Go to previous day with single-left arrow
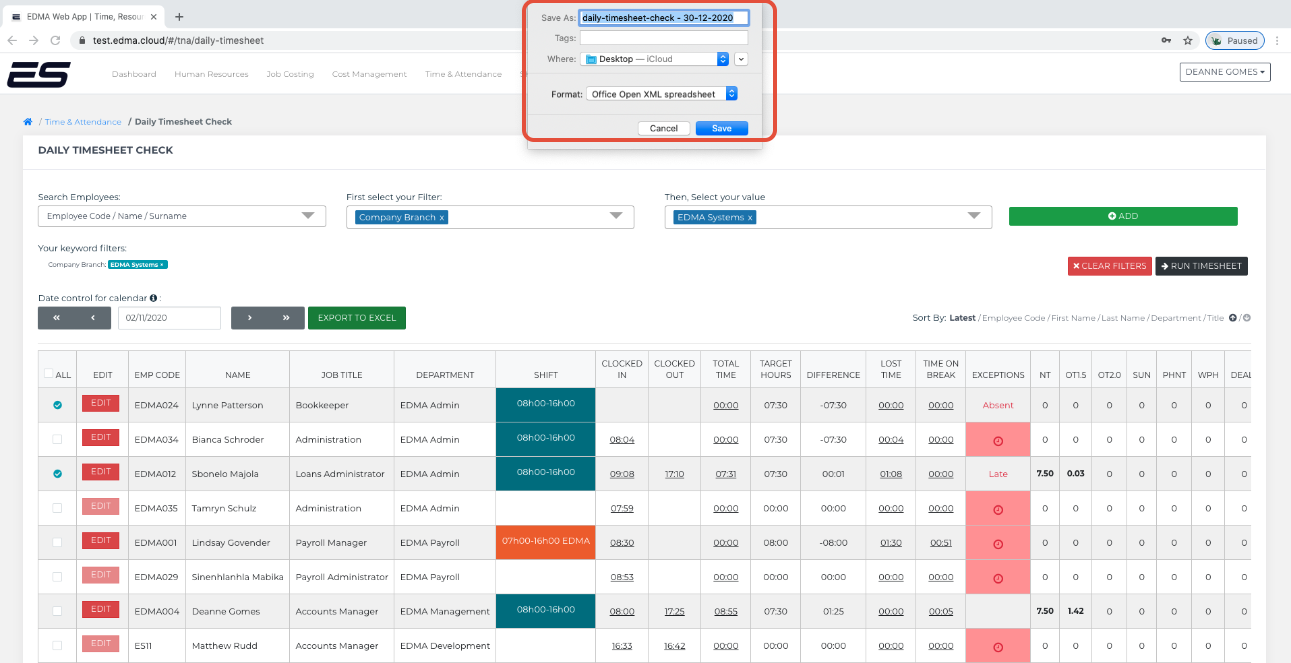This screenshot has width=1291, height=663. coord(92,318)
